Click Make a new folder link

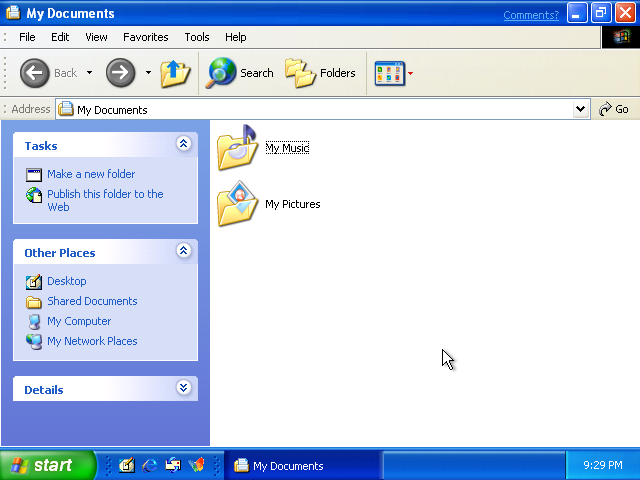coord(91,174)
